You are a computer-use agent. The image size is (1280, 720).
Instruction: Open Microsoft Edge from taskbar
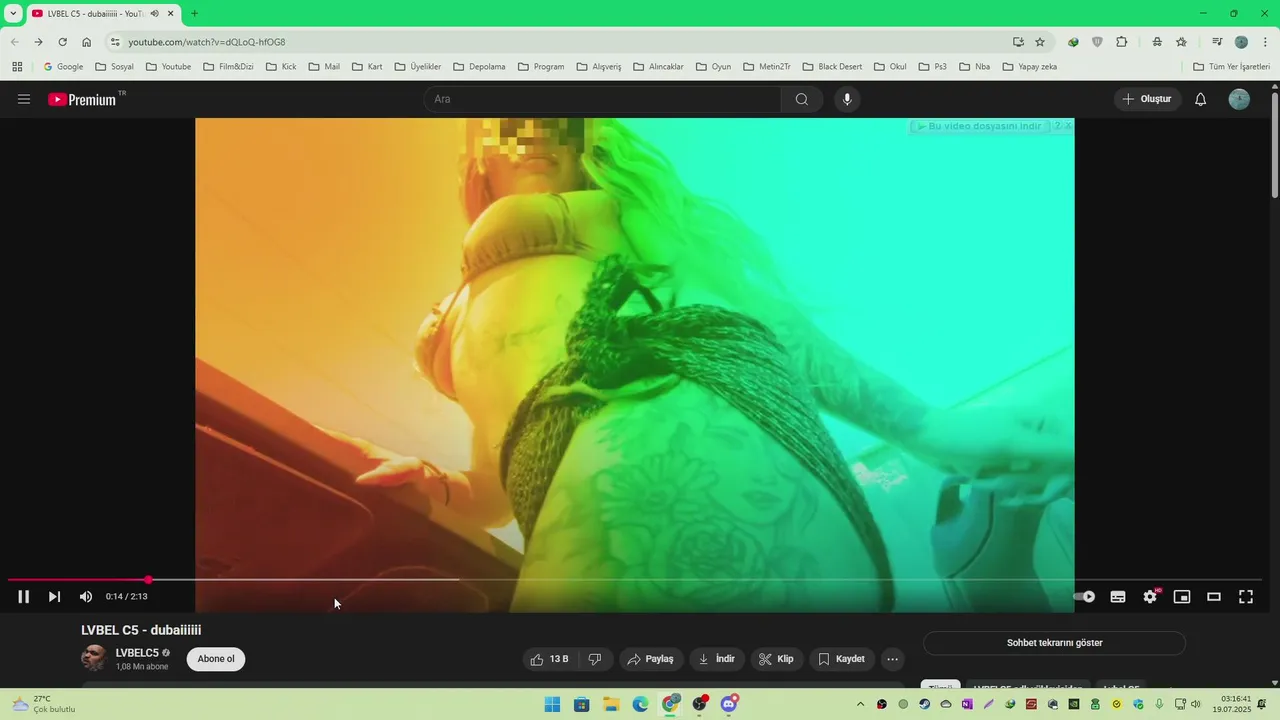coord(640,704)
